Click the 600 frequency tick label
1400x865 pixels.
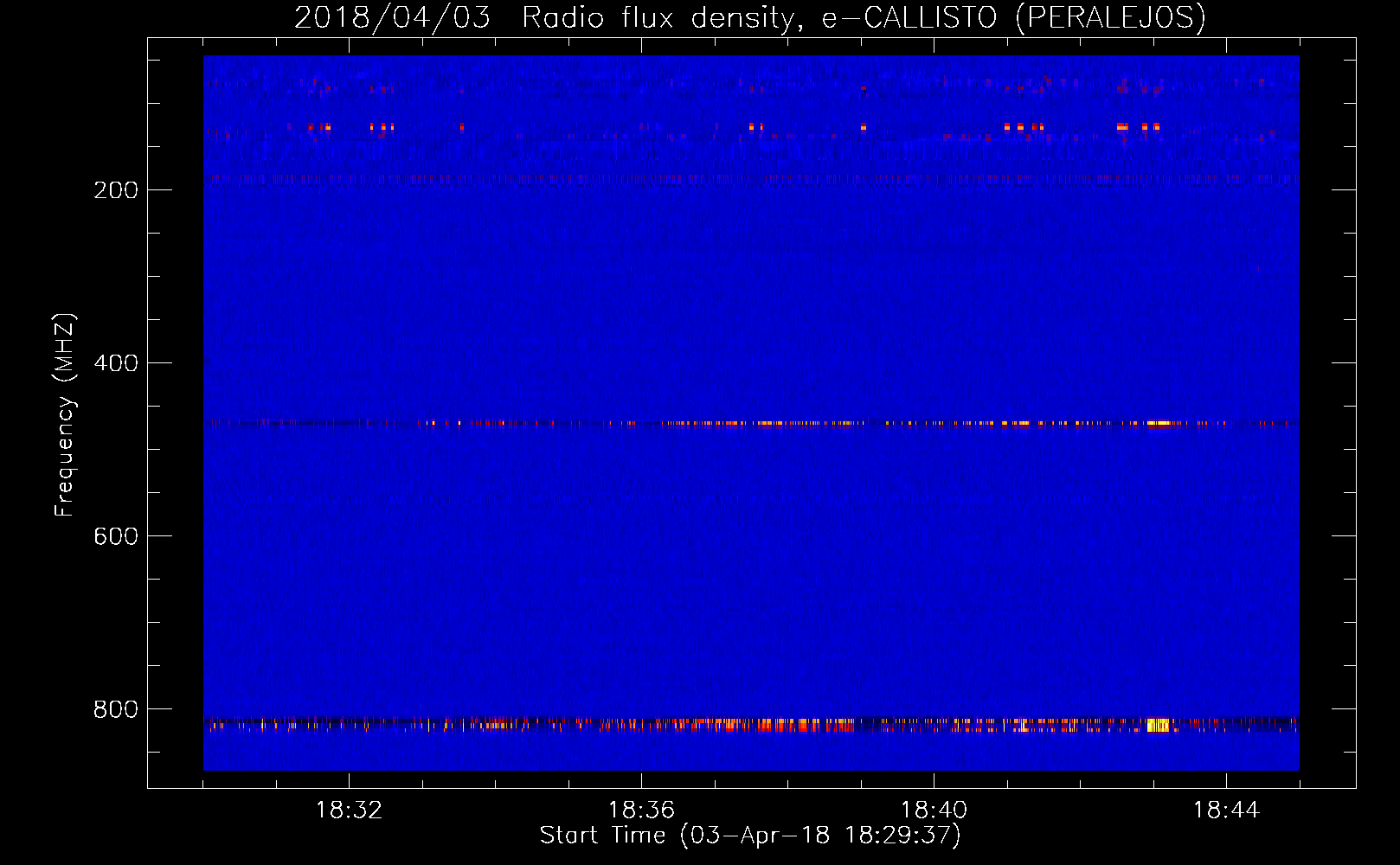[116, 536]
